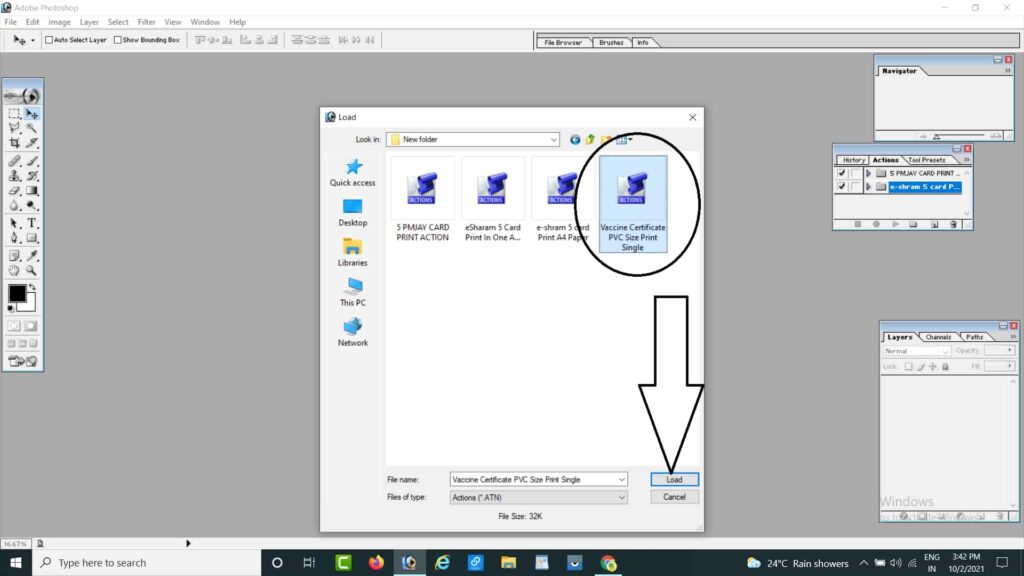Select the Hand tool
Screen dimensions: 1024x576
pyautogui.click(x=14, y=270)
